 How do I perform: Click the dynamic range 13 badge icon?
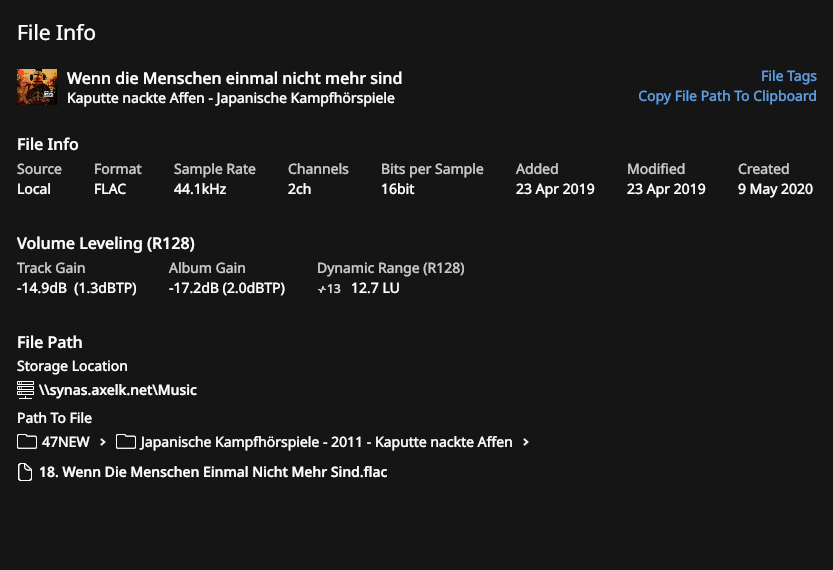pyautogui.click(x=329, y=289)
